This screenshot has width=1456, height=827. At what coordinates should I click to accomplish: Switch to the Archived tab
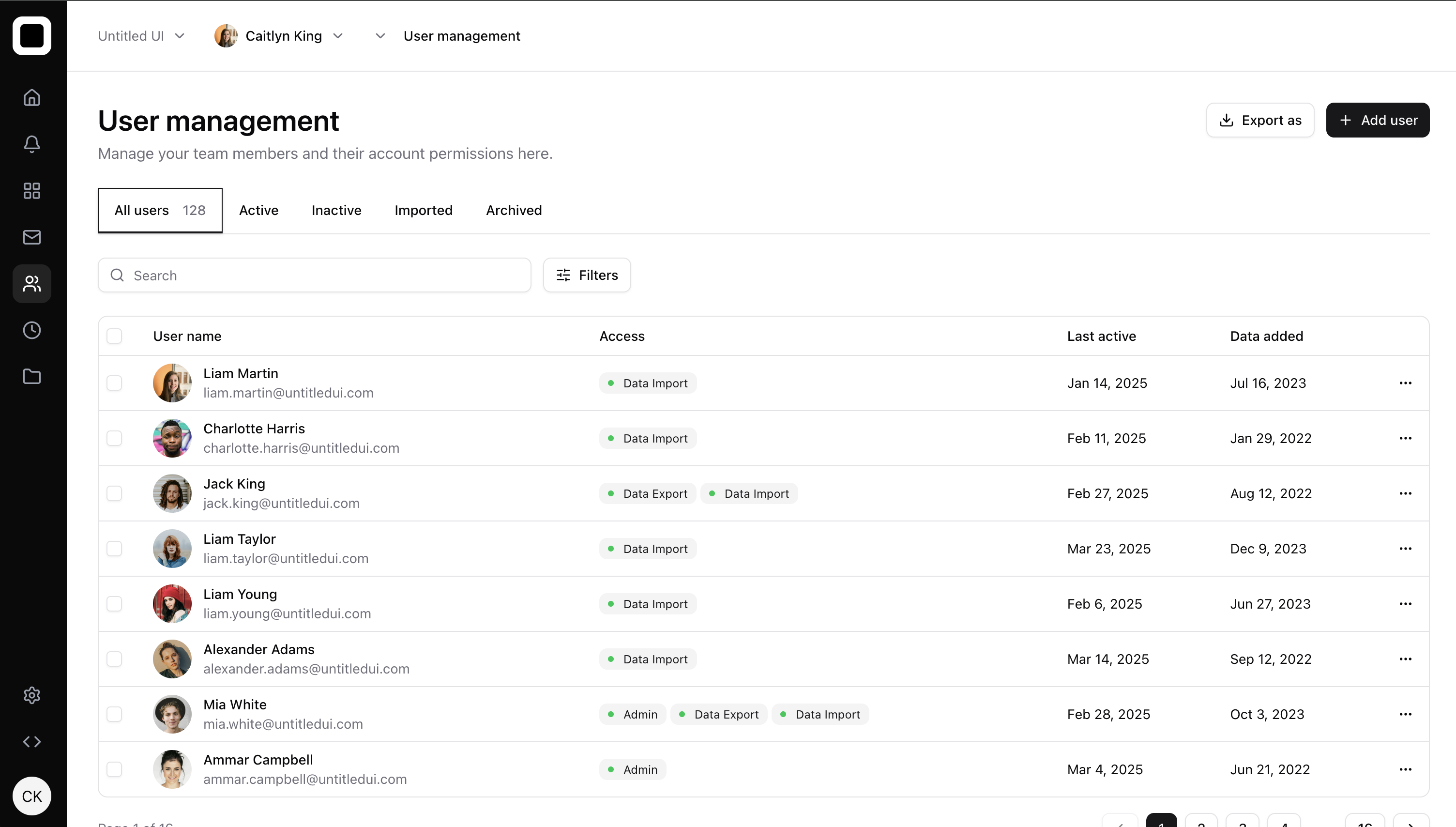click(x=513, y=210)
